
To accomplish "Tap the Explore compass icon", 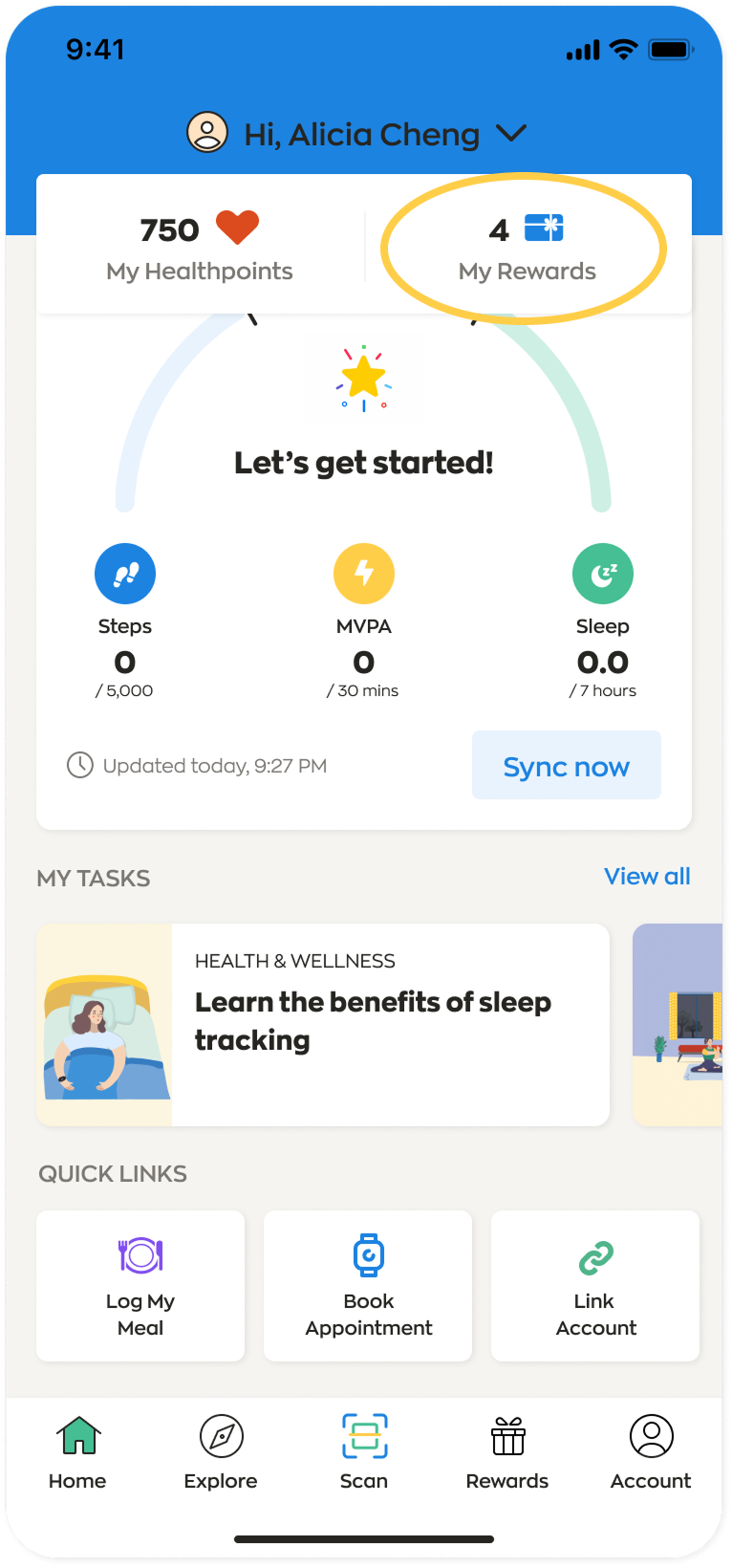I will (220, 1435).
